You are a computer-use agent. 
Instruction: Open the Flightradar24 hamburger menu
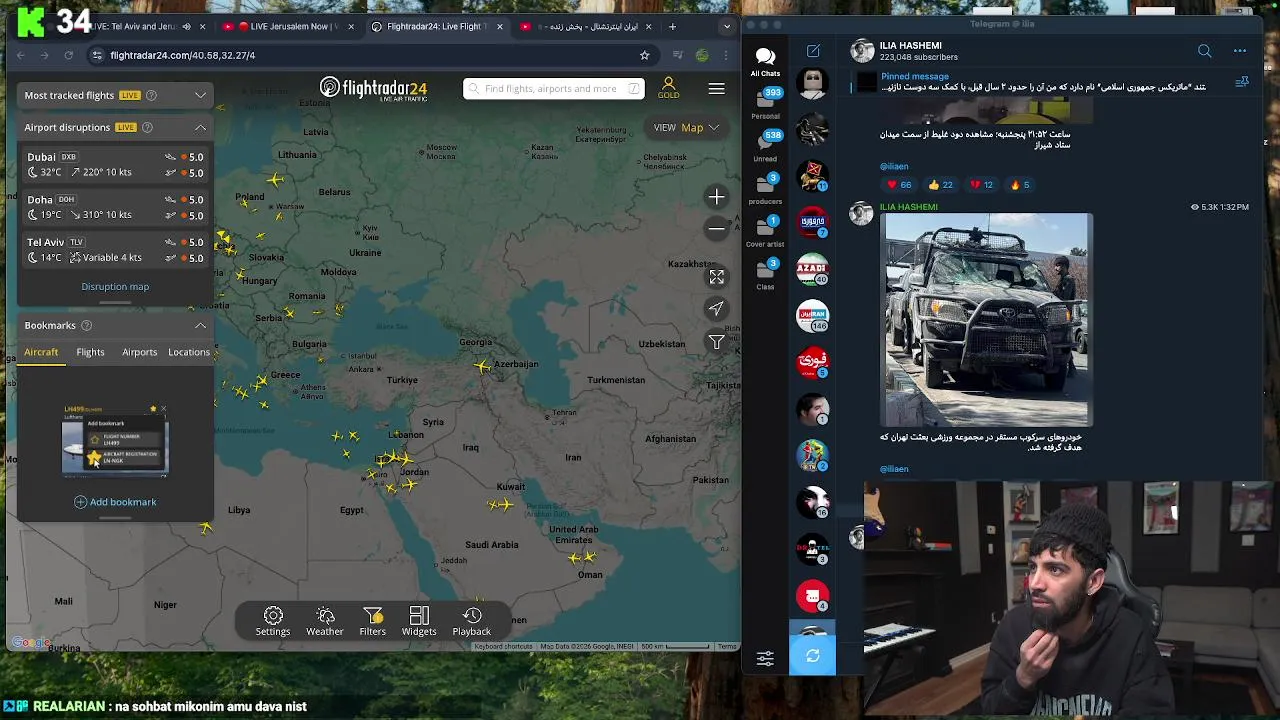click(716, 89)
